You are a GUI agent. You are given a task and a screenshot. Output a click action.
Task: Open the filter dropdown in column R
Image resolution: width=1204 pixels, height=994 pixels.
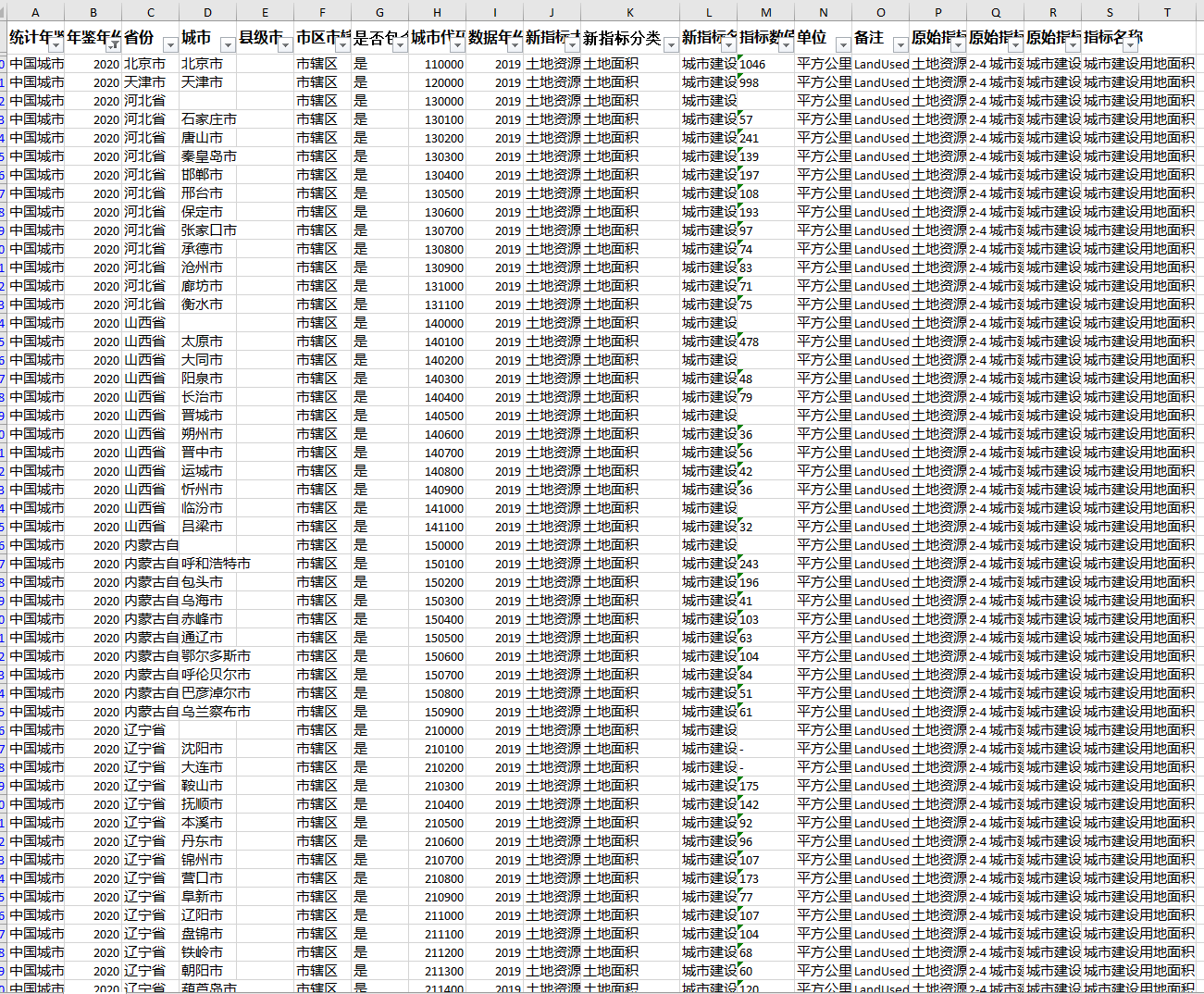[x=1074, y=45]
